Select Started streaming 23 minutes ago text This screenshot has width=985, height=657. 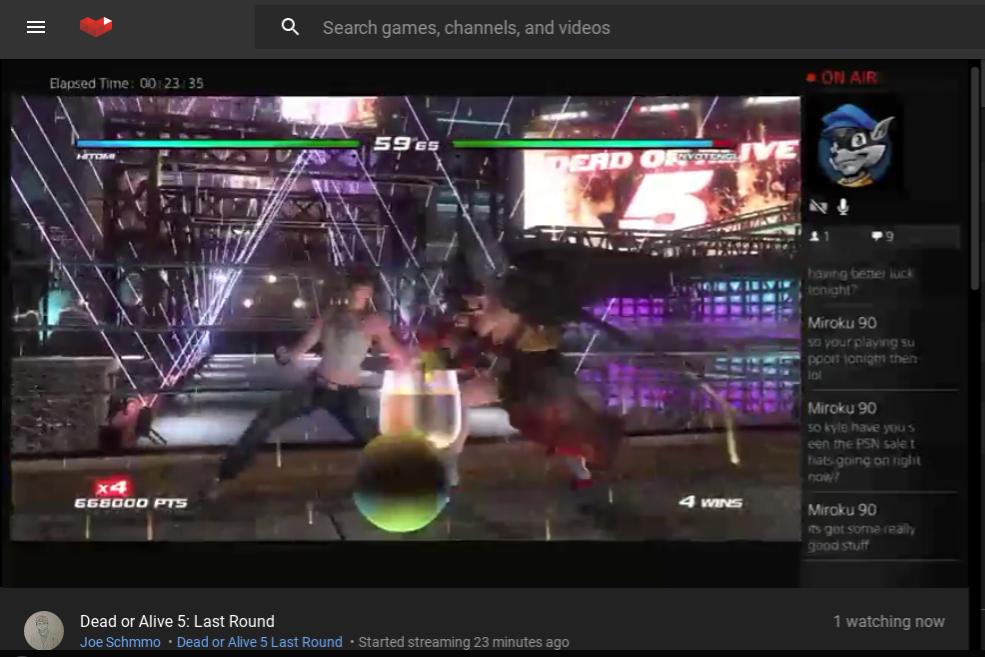464,642
